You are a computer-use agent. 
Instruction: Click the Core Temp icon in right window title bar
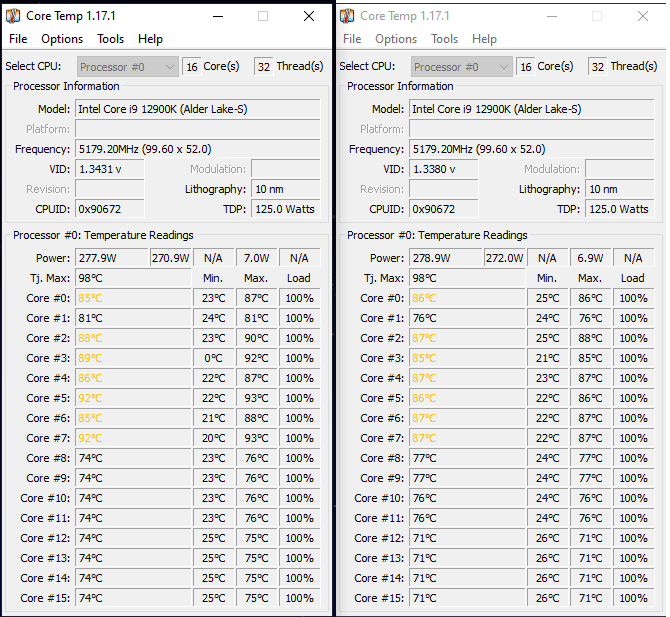[347, 16]
